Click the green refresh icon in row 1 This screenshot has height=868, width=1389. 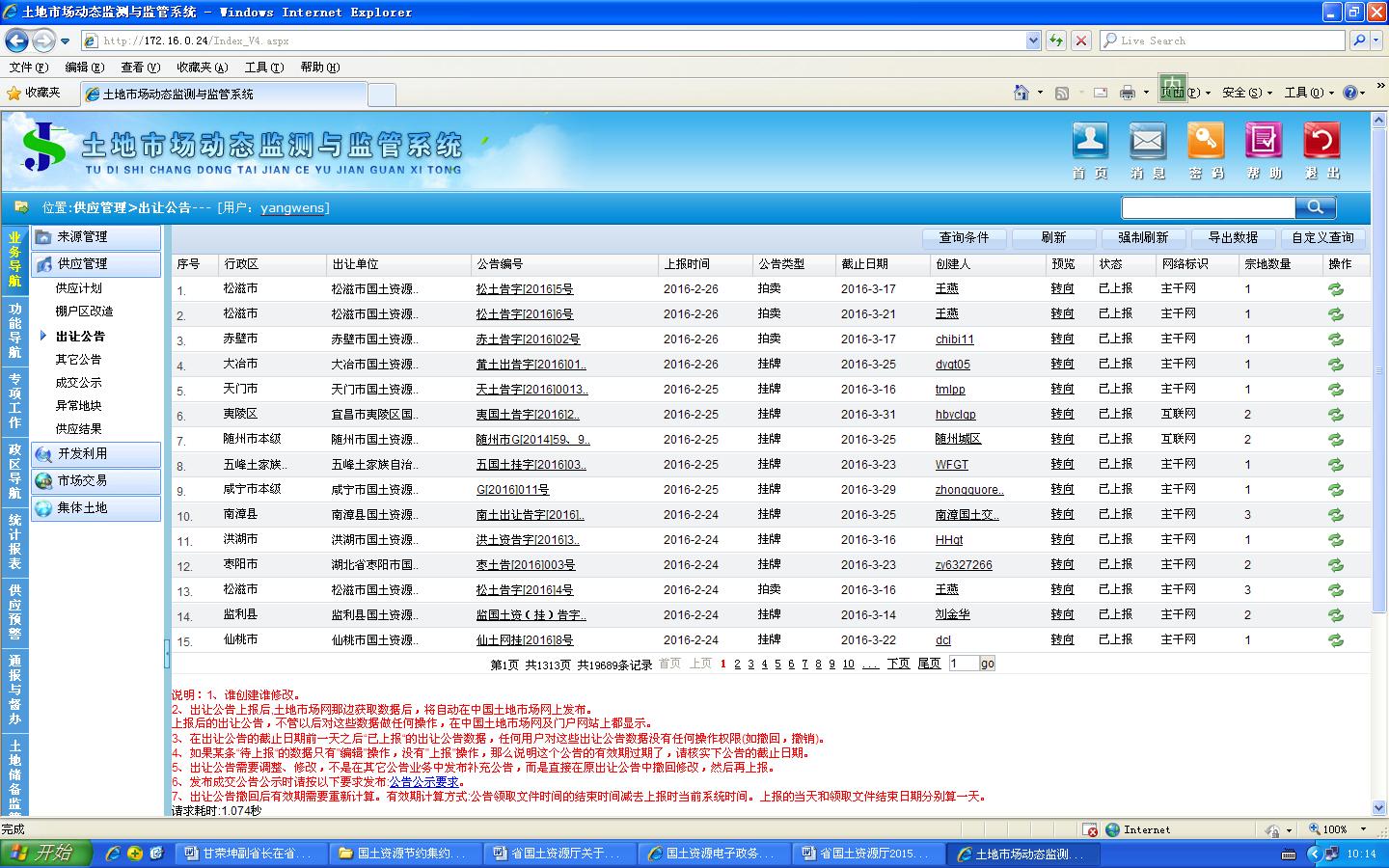click(x=1336, y=289)
